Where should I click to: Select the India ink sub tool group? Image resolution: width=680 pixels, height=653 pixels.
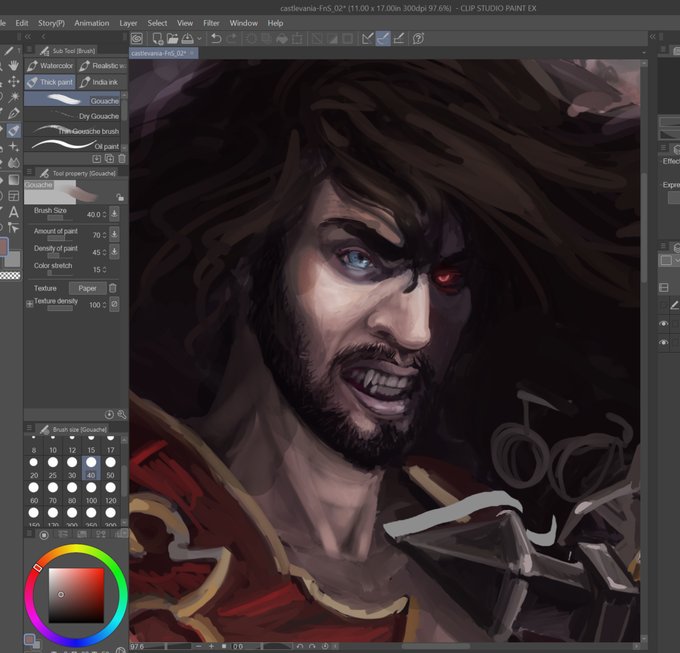click(x=102, y=82)
